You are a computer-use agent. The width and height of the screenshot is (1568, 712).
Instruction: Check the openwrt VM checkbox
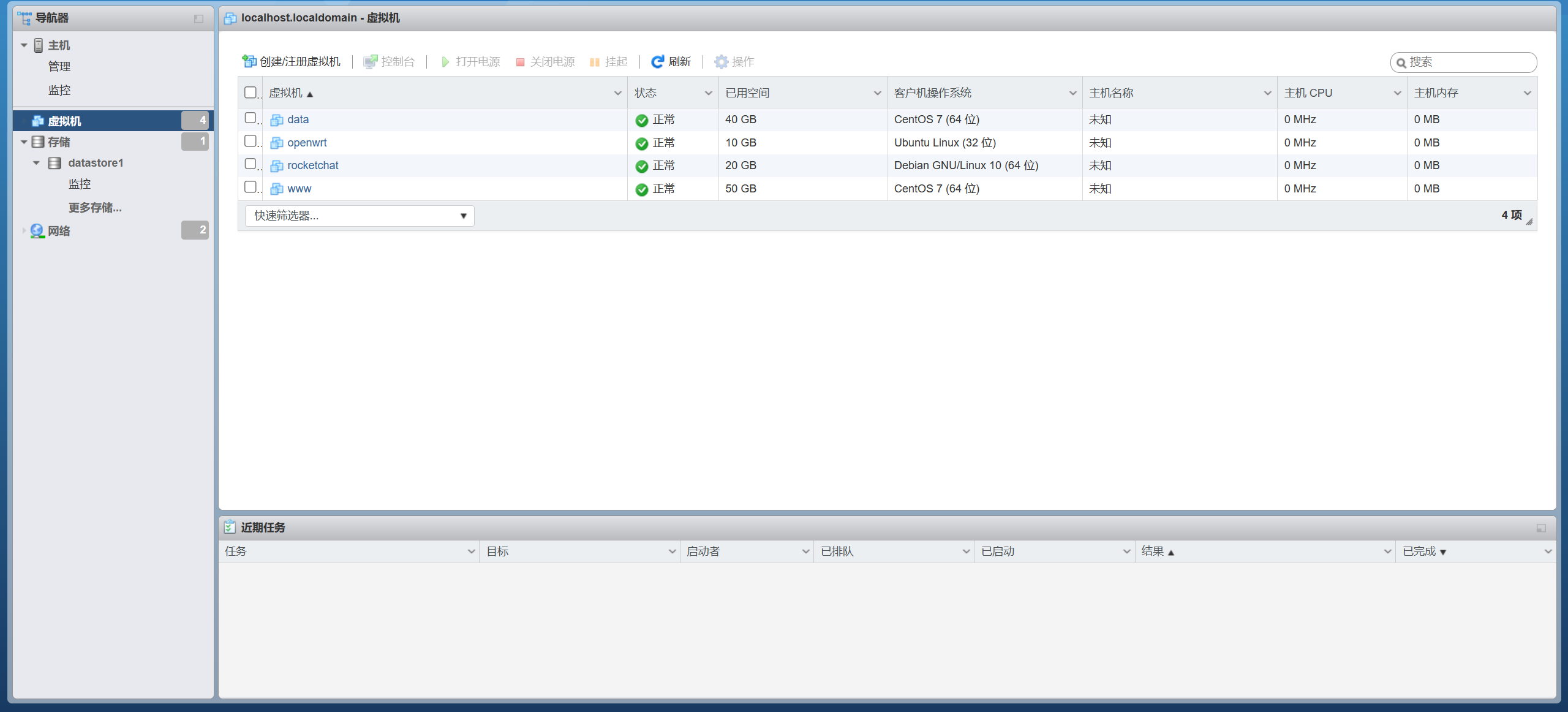(250, 142)
